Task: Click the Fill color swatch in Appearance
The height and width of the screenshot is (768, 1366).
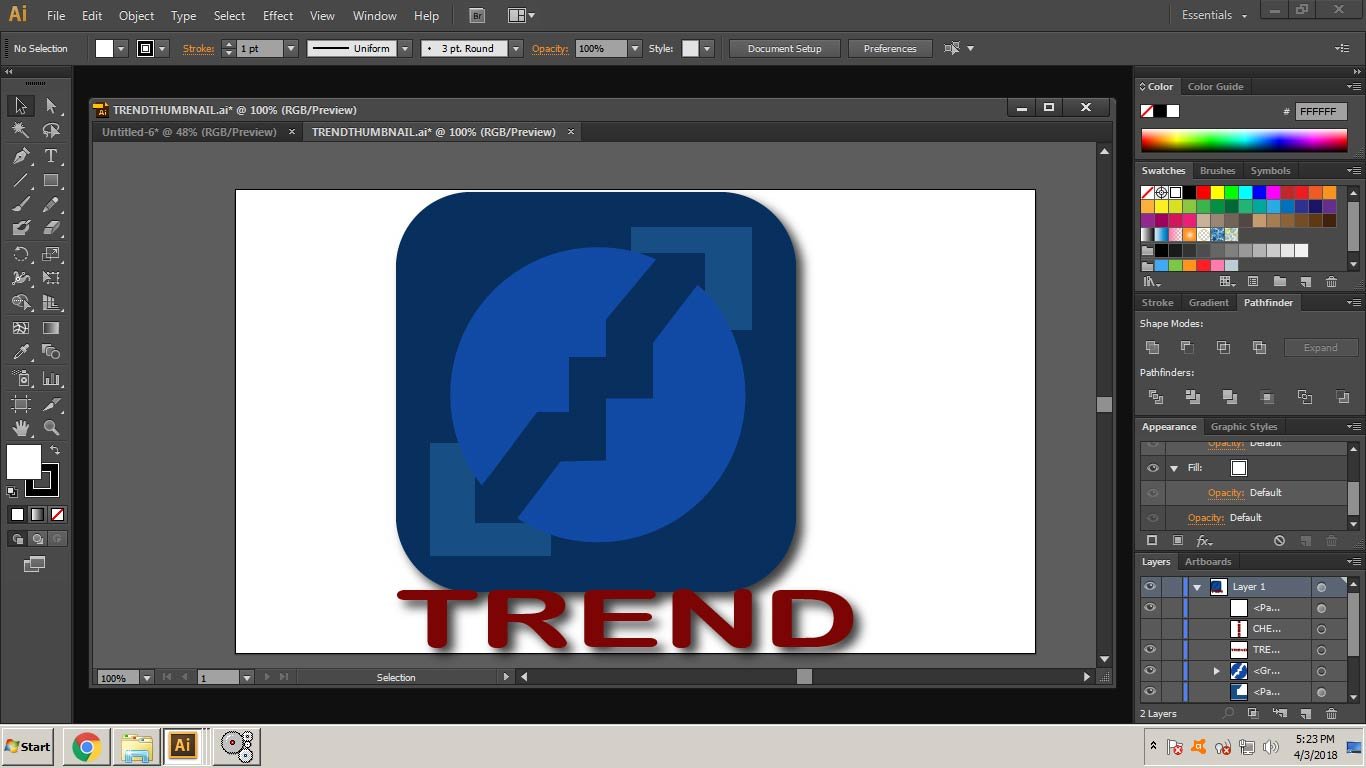Action: pos(1239,468)
